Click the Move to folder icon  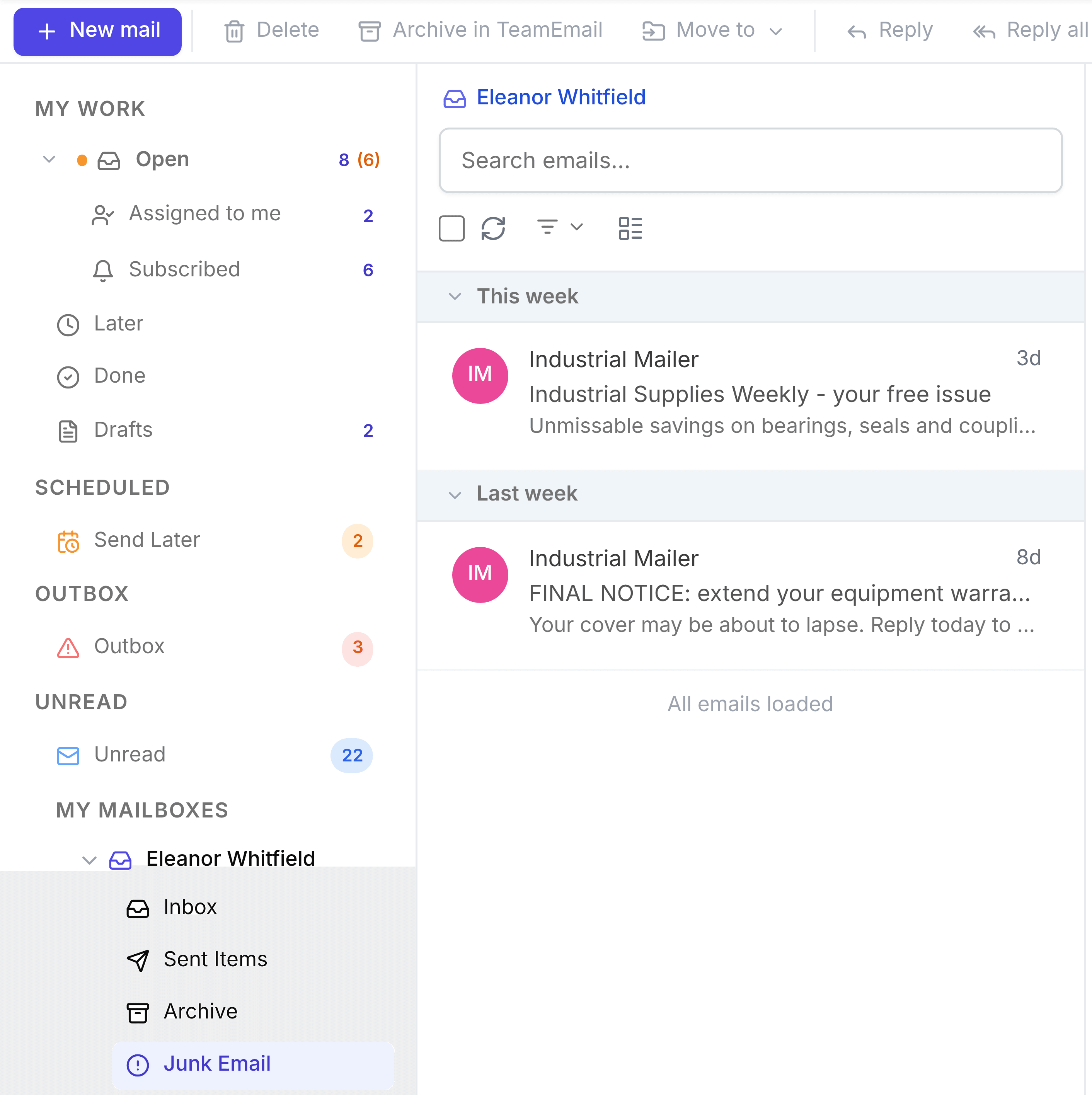[x=653, y=31]
